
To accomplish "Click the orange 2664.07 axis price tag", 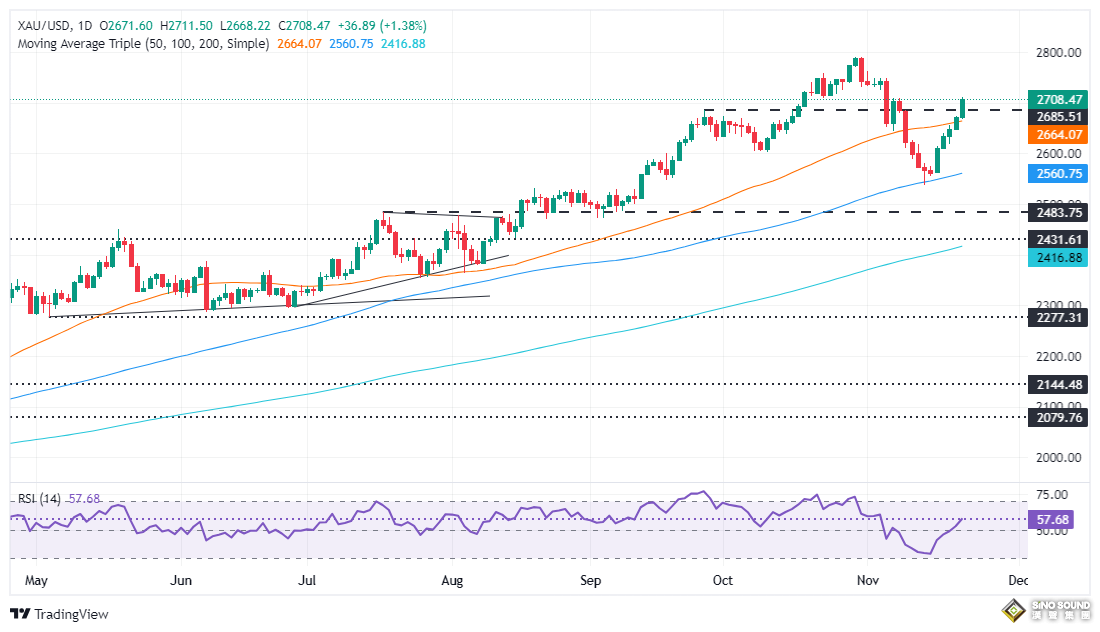I will point(1060,135).
